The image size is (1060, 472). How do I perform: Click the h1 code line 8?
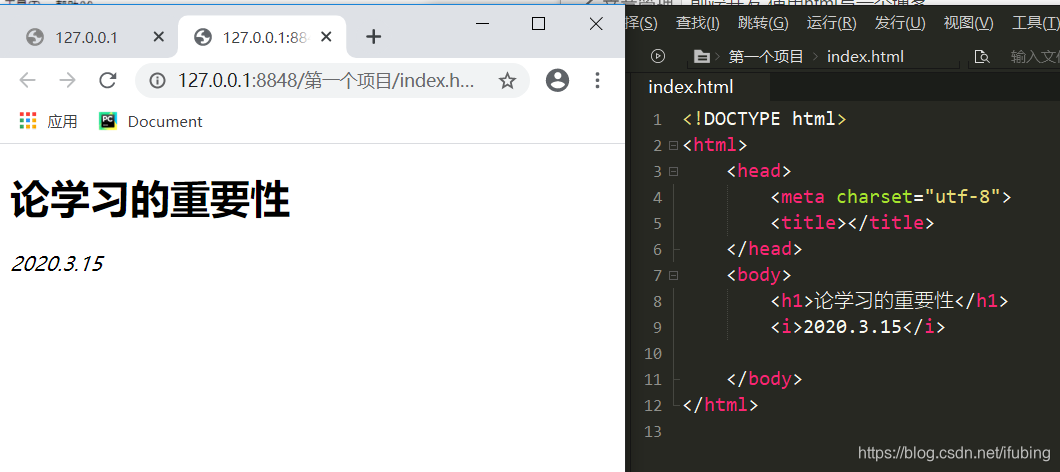889,301
